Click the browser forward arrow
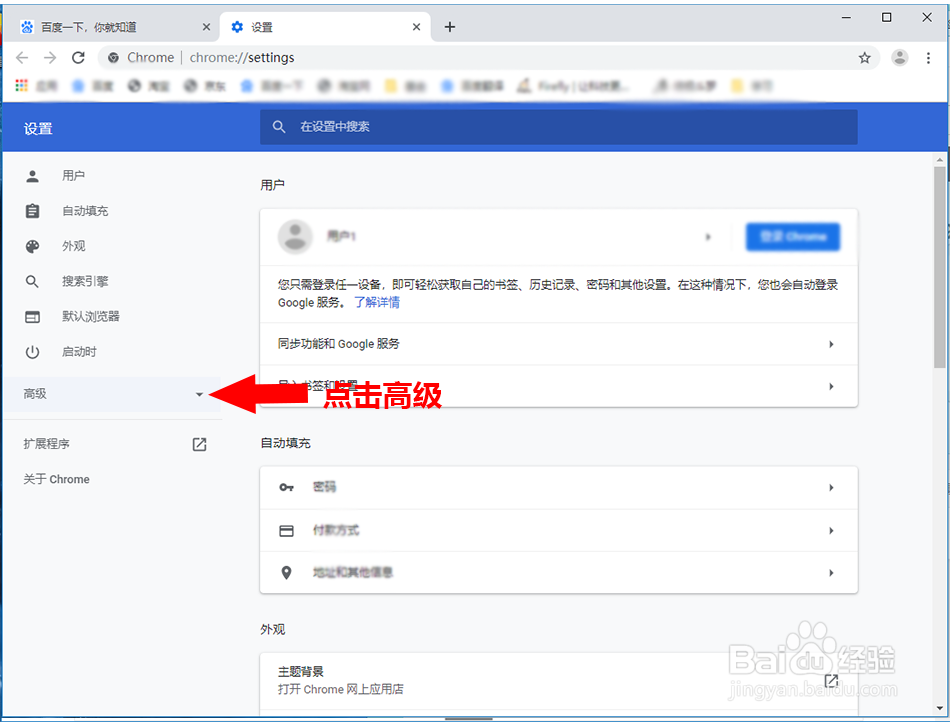Screen dimensions: 950x722 click(x=50, y=58)
